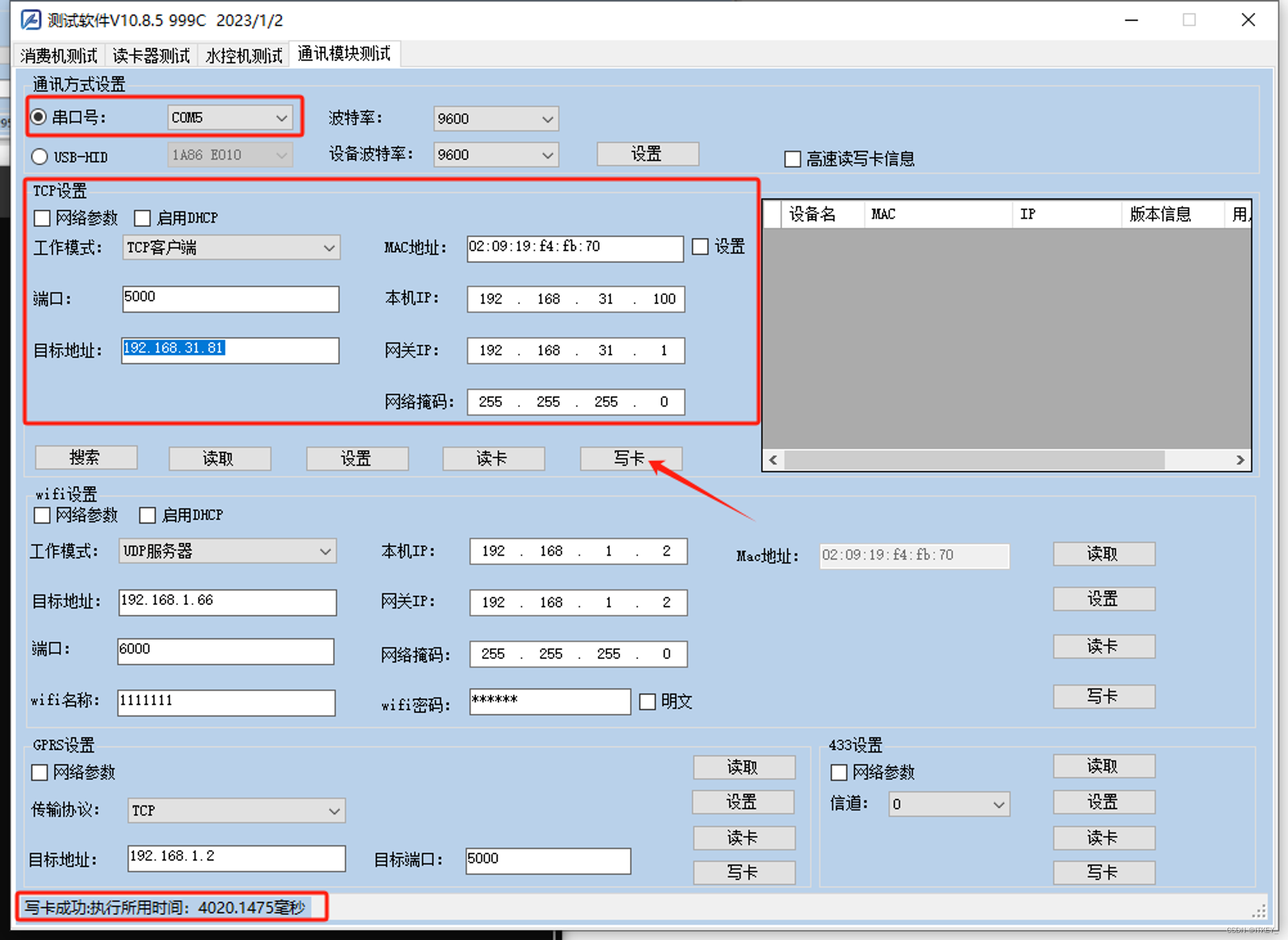Toggle the 明文 checkbox
This screenshot has height=940, width=1288.
pos(647,702)
